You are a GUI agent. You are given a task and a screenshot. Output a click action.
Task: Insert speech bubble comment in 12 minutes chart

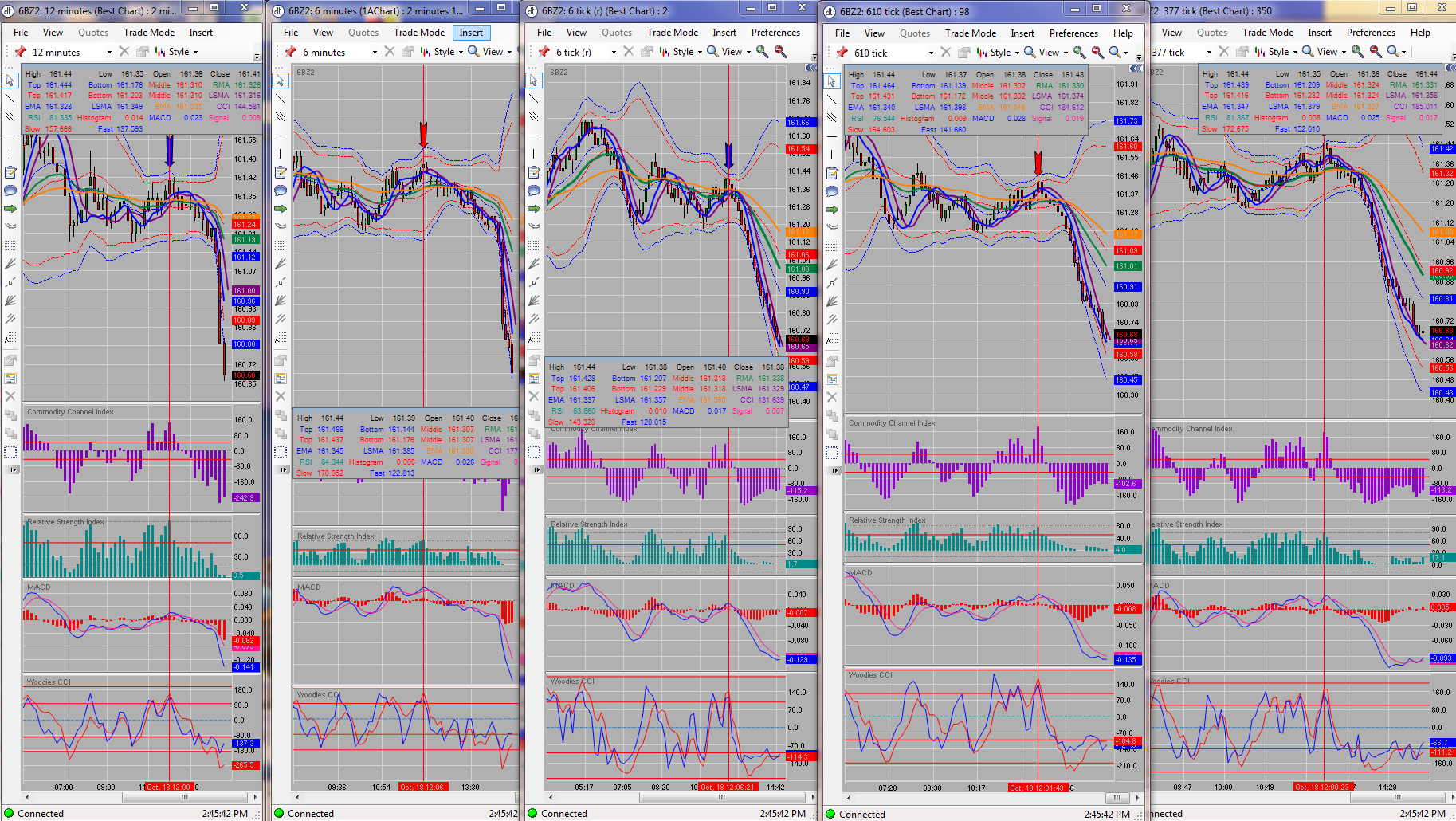[x=10, y=190]
